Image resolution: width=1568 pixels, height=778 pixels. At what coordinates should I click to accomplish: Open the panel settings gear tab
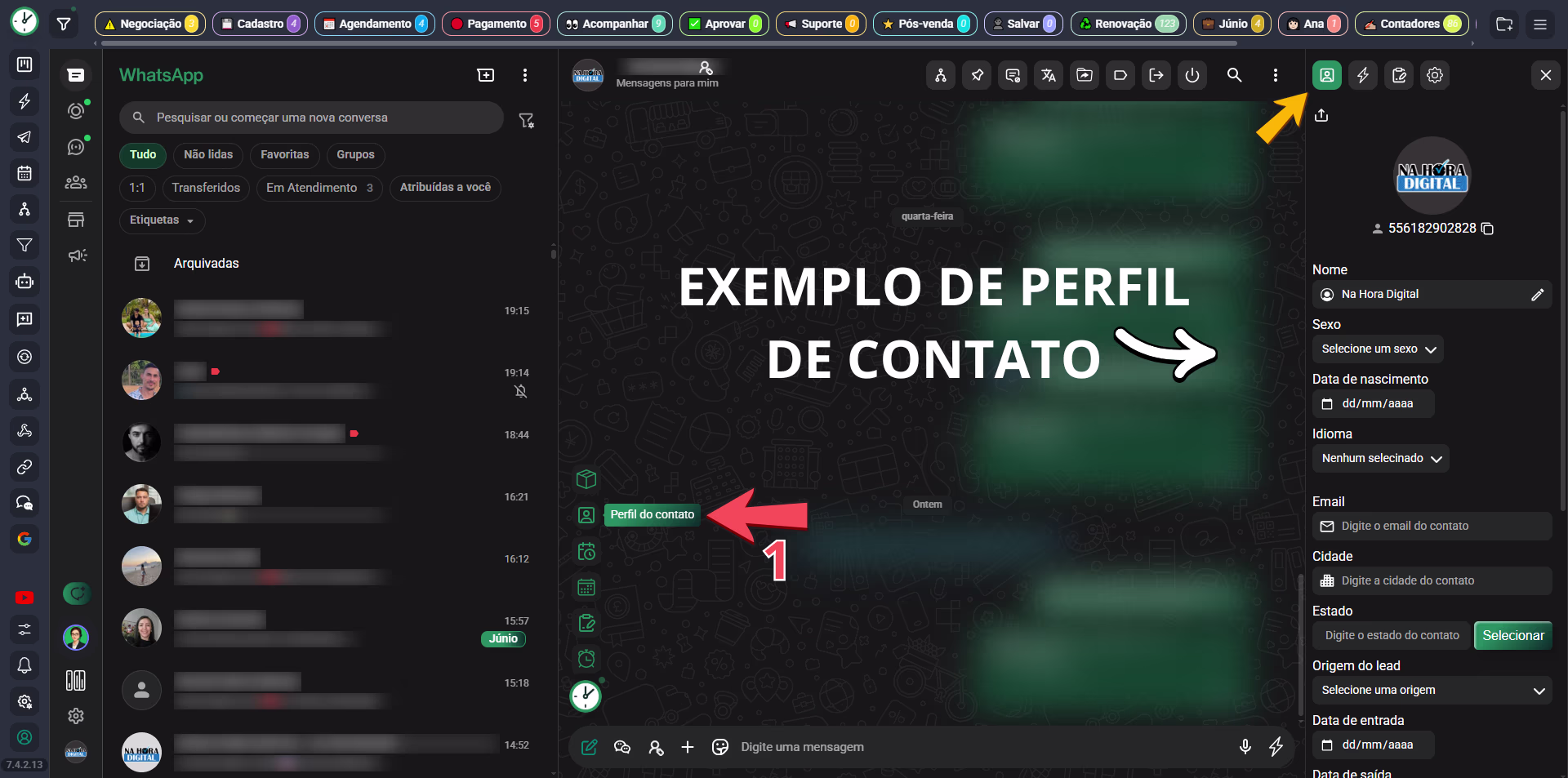tap(1435, 75)
